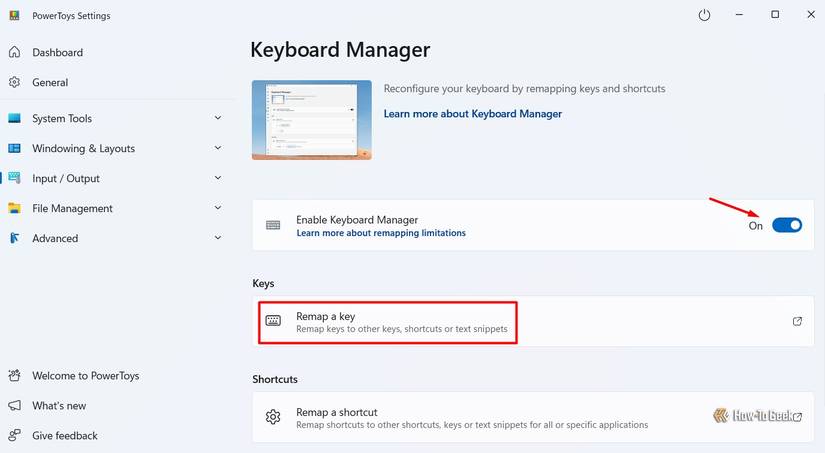Open Remap a shortcut external-window icon
825x453 pixels.
coord(797,417)
